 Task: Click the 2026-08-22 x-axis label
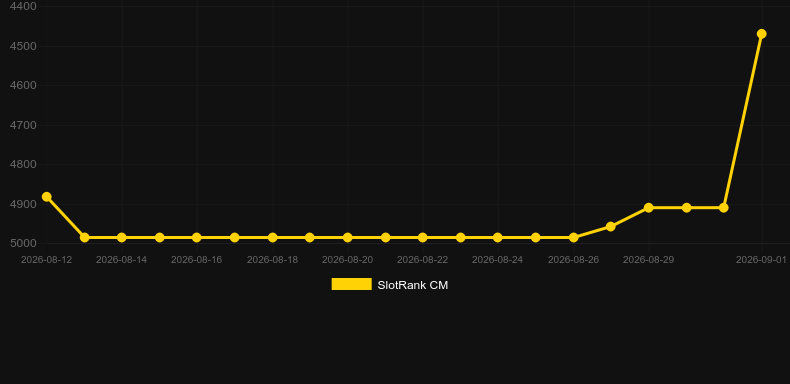tap(423, 260)
